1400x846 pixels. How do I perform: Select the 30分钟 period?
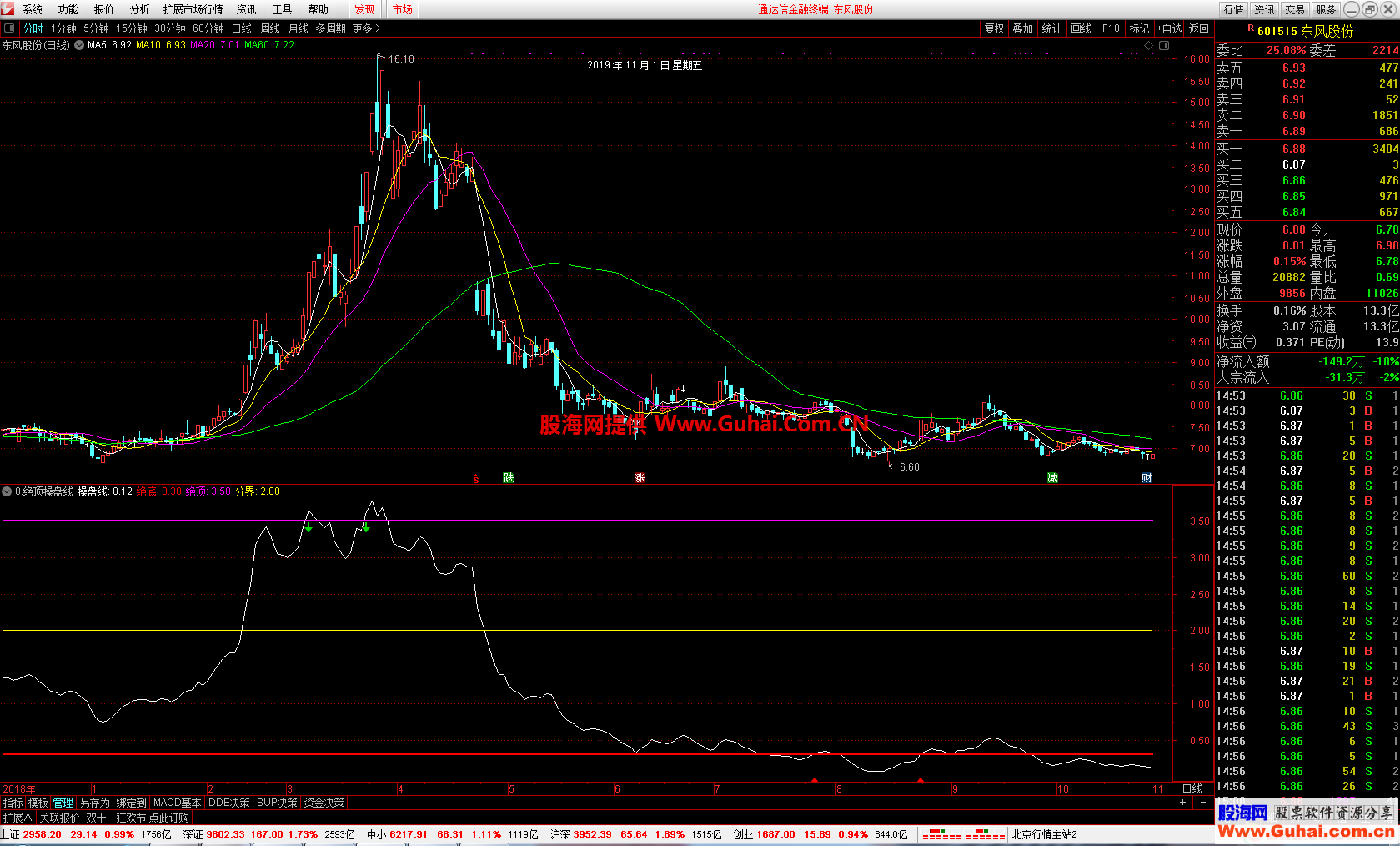pos(170,28)
